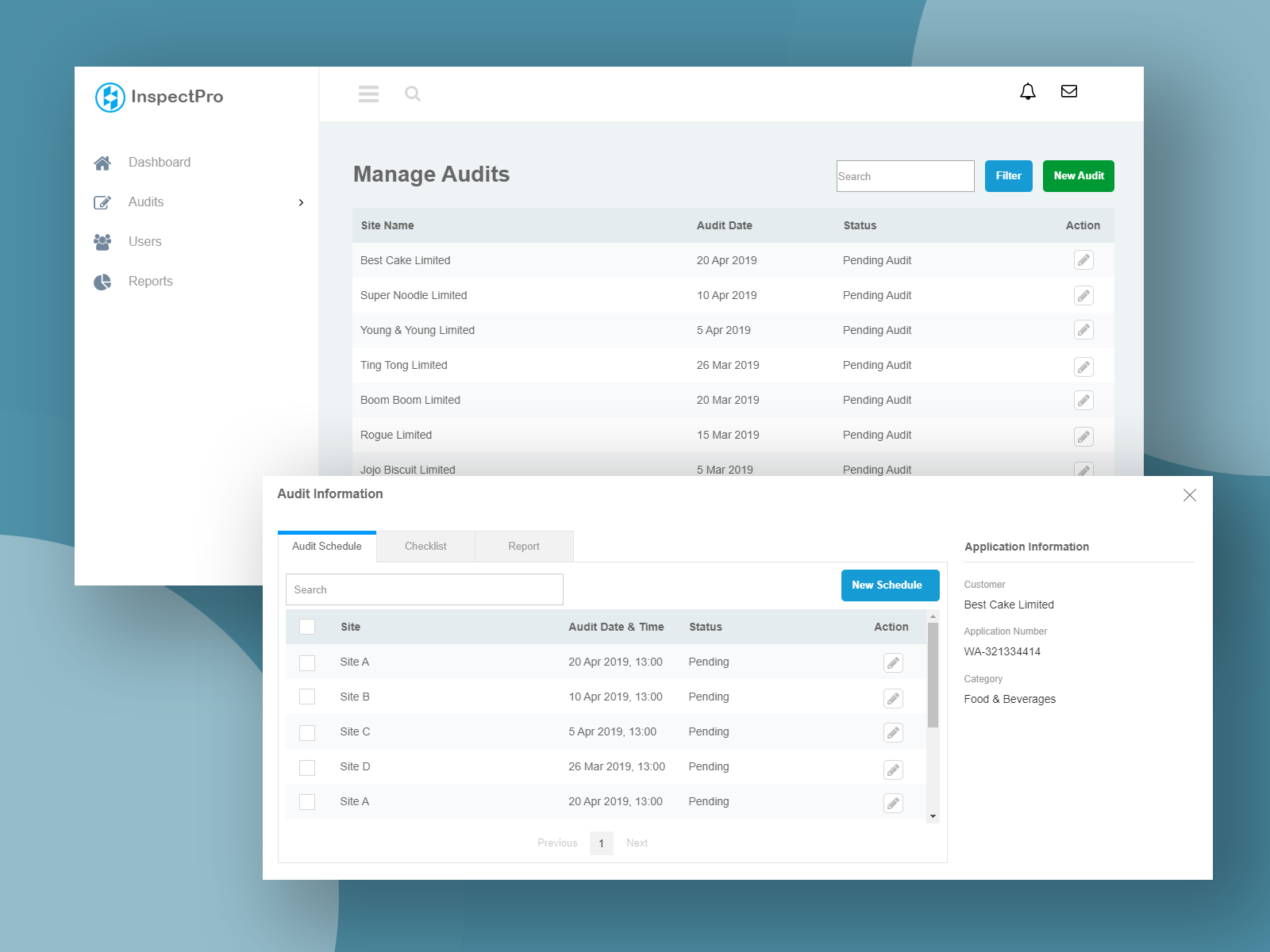
Task: Select the Dashboard home icon in sidebar
Action: 102,163
